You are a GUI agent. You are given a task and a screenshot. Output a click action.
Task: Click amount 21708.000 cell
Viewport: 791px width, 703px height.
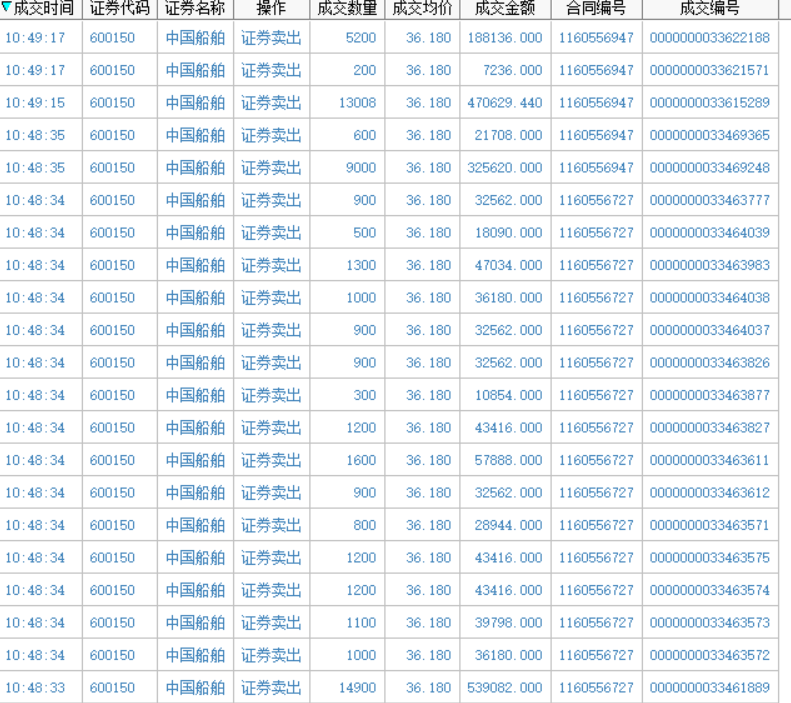click(x=508, y=136)
